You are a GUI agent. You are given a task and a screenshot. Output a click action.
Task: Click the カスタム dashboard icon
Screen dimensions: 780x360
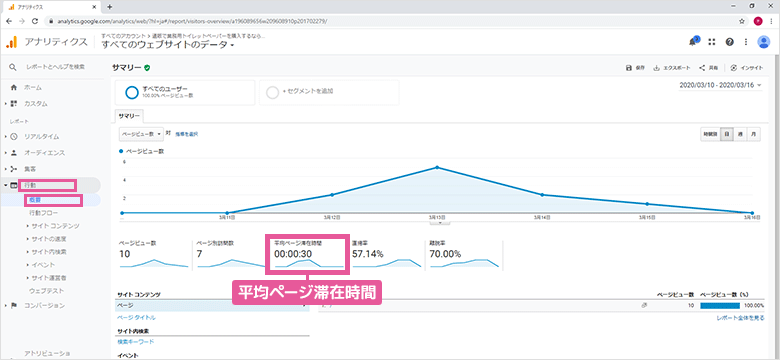(x=14, y=104)
